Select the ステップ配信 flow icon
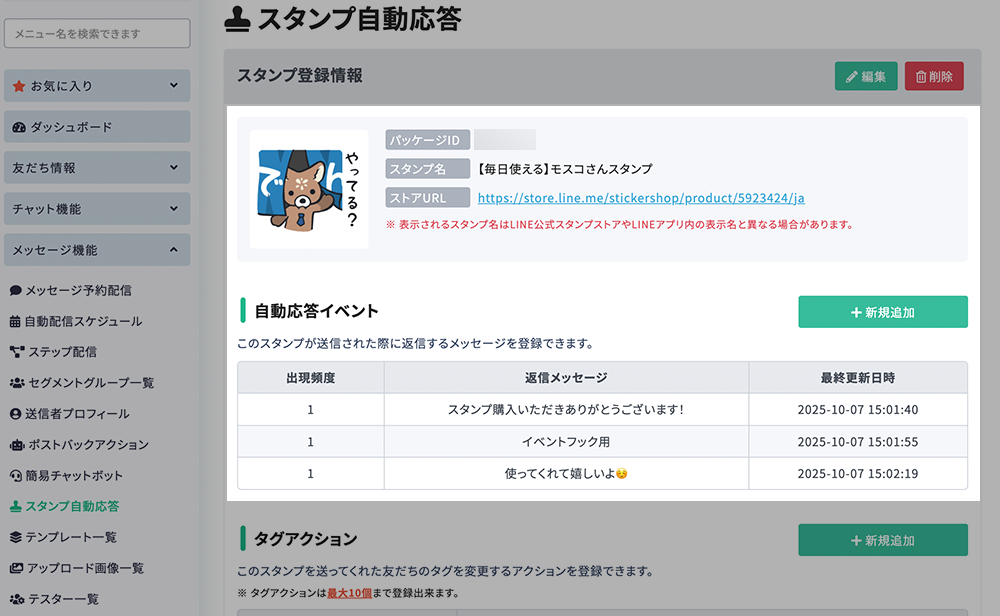Screen dimensions: 1000x616 16,352
